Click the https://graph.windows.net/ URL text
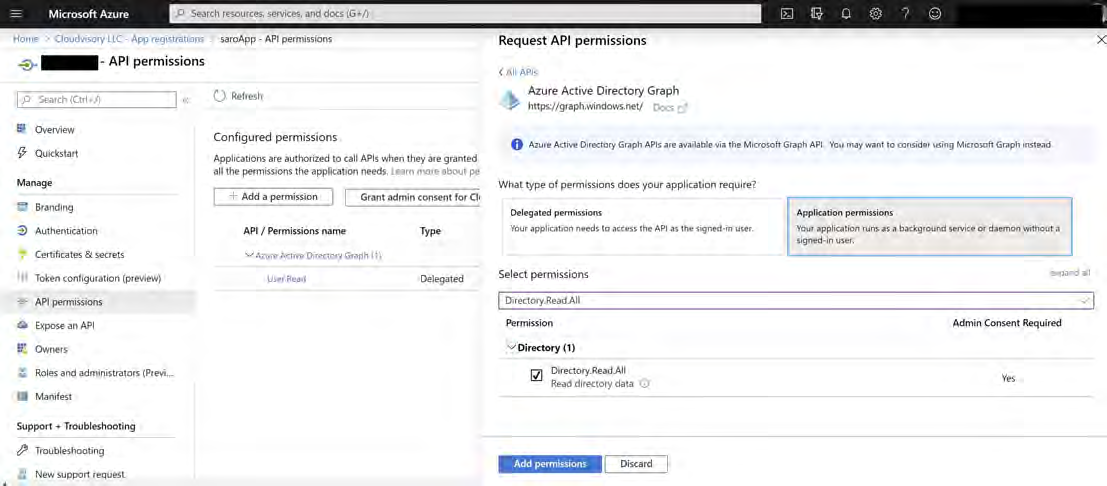This screenshot has height=486, width=1107. (x=585, y=106)
